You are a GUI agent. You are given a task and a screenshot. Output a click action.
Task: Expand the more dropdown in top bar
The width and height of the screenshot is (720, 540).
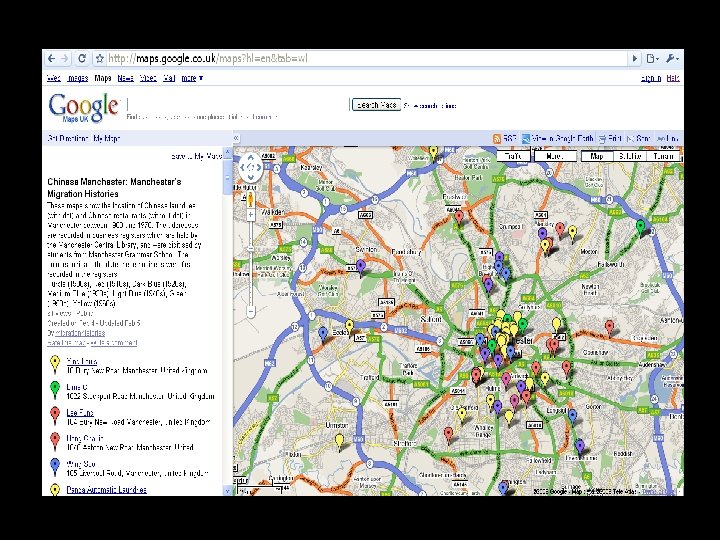tap(192, 78)
